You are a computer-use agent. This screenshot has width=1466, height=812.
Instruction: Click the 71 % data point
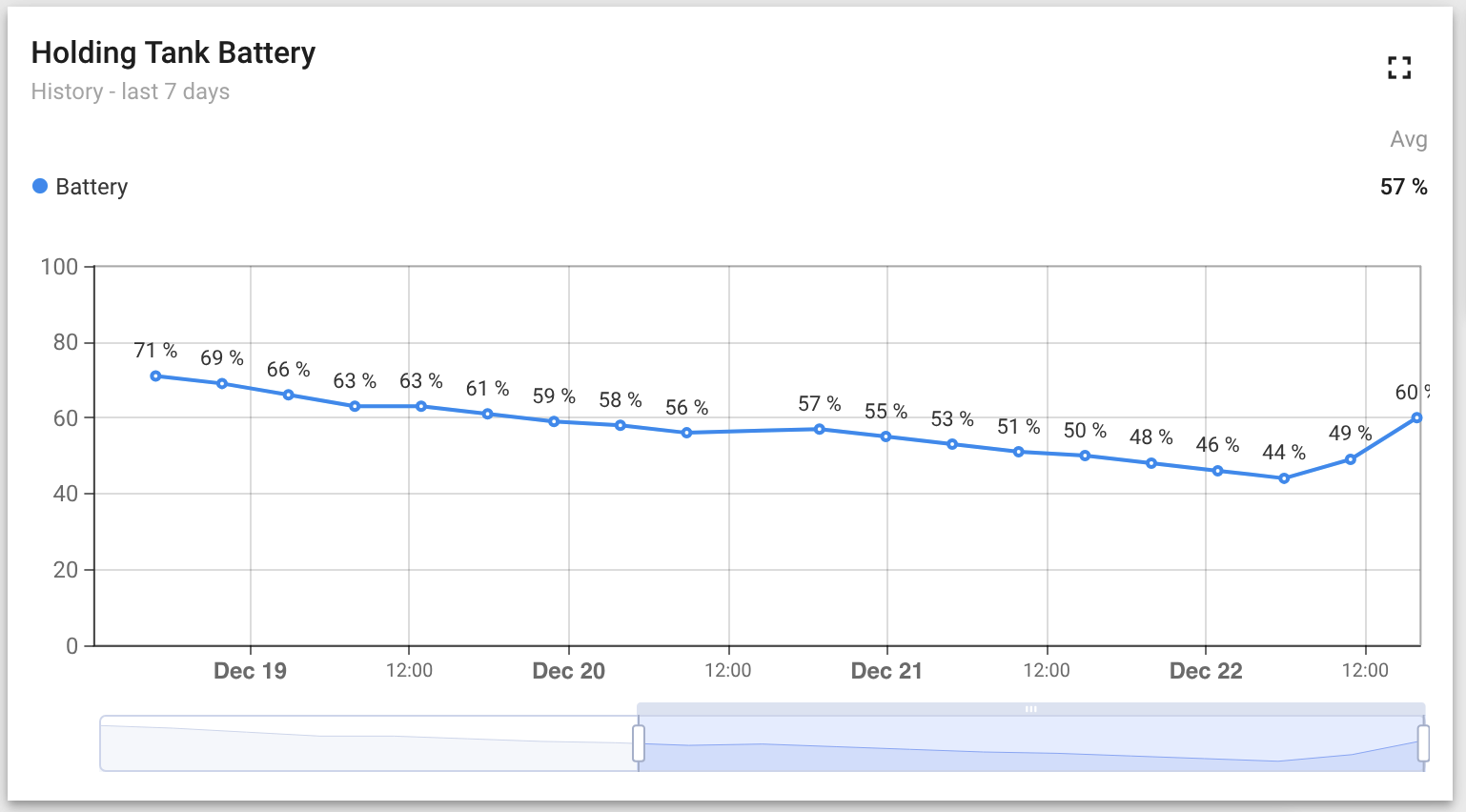156,376
